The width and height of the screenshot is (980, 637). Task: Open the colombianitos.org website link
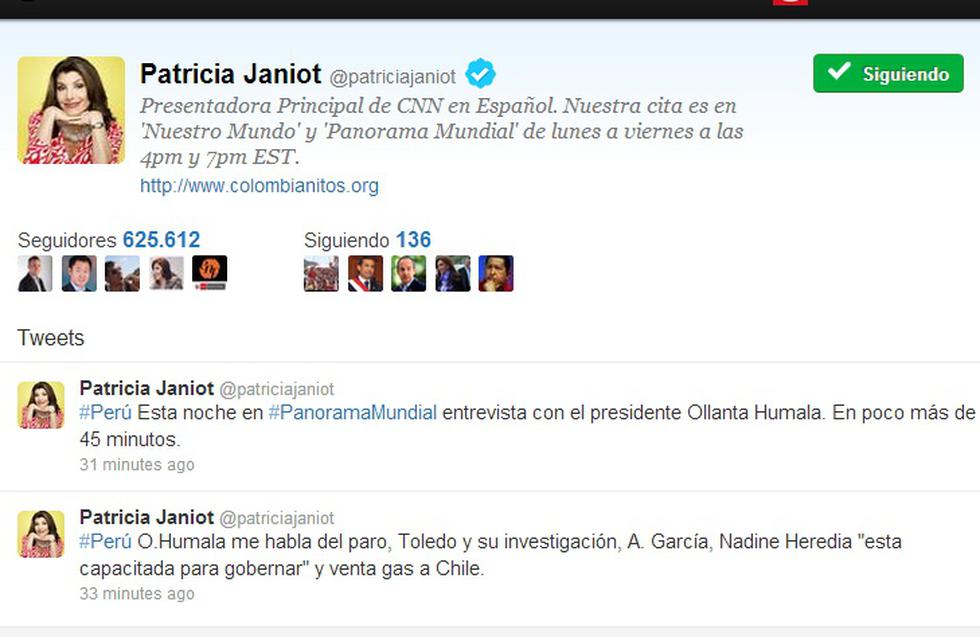click(259, 186)
